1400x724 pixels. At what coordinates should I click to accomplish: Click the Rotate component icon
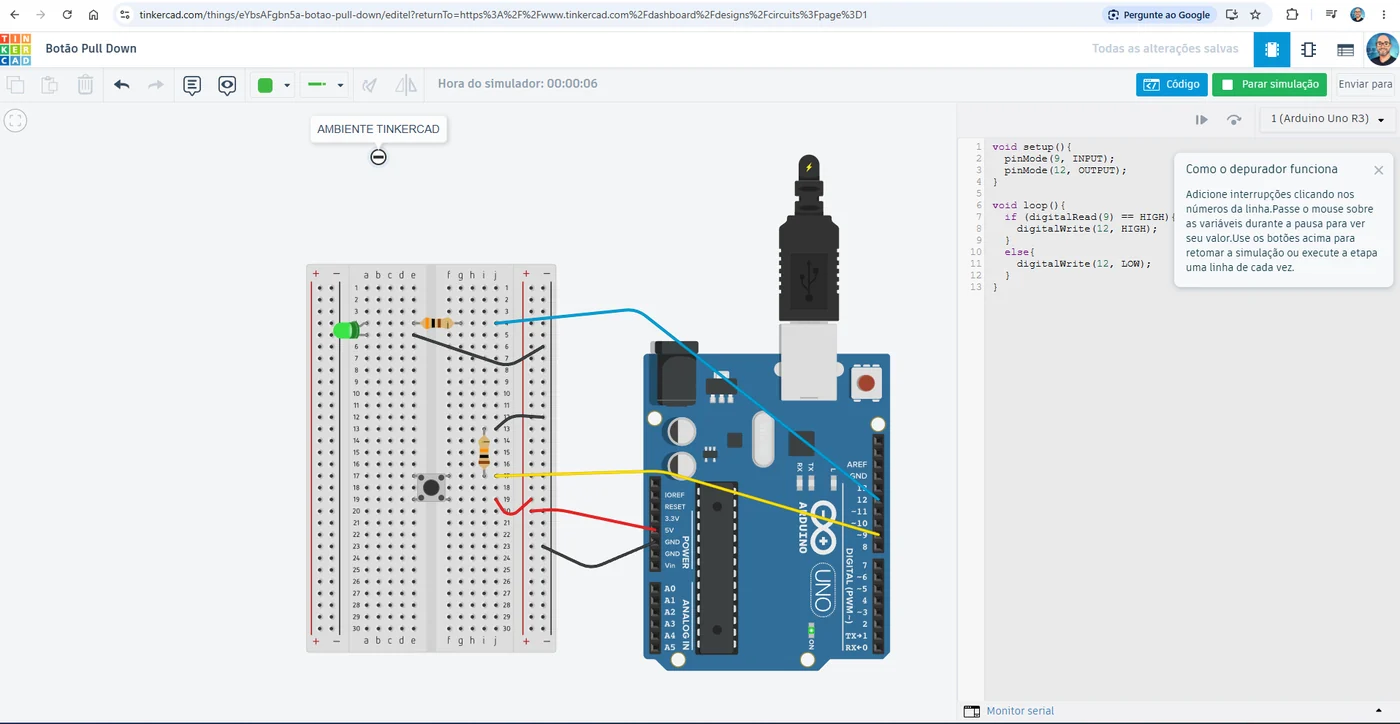pyautogui.click(x=370, y=85)
